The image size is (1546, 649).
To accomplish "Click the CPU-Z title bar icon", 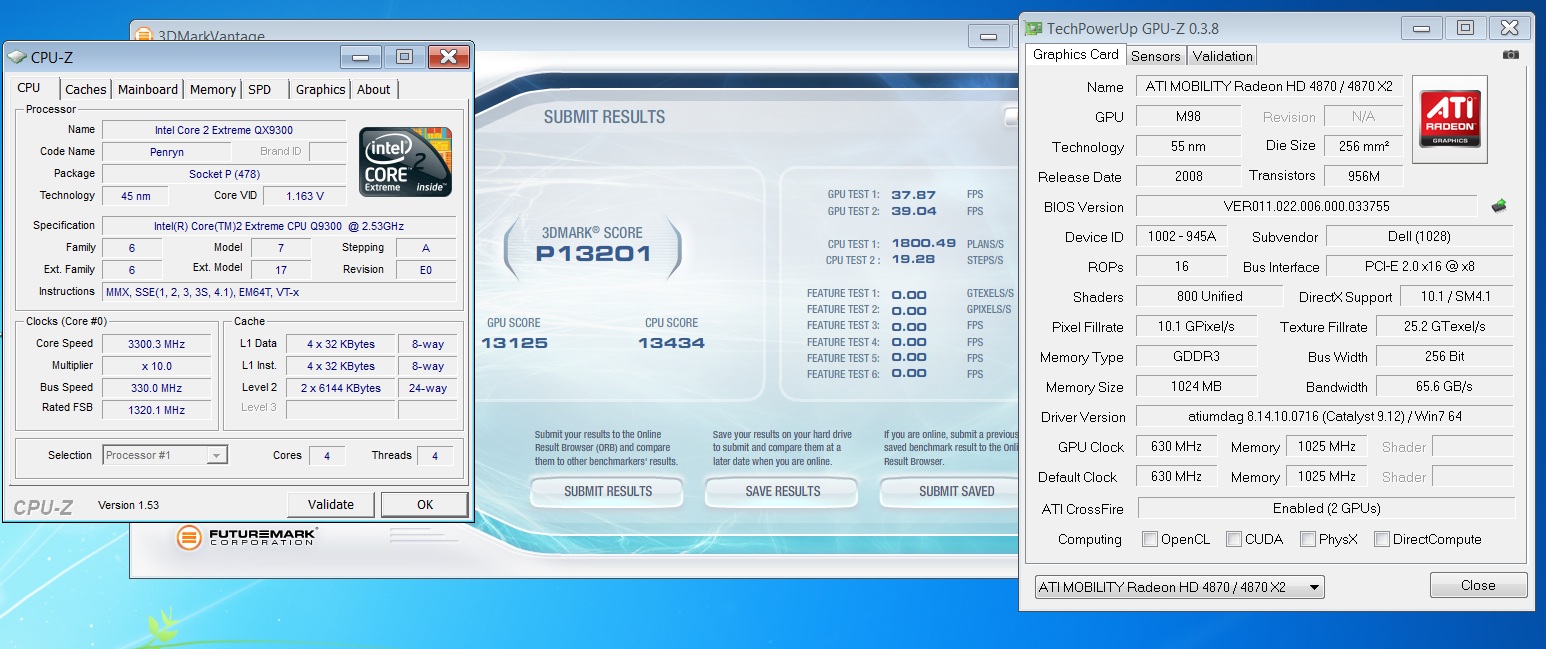I will click(x=15, y=58).
